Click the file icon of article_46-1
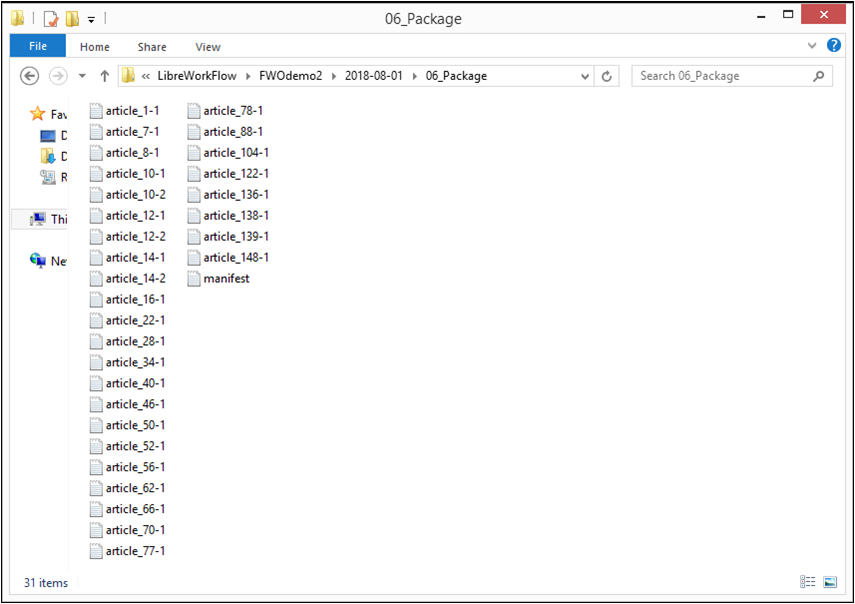 point(96,404)
